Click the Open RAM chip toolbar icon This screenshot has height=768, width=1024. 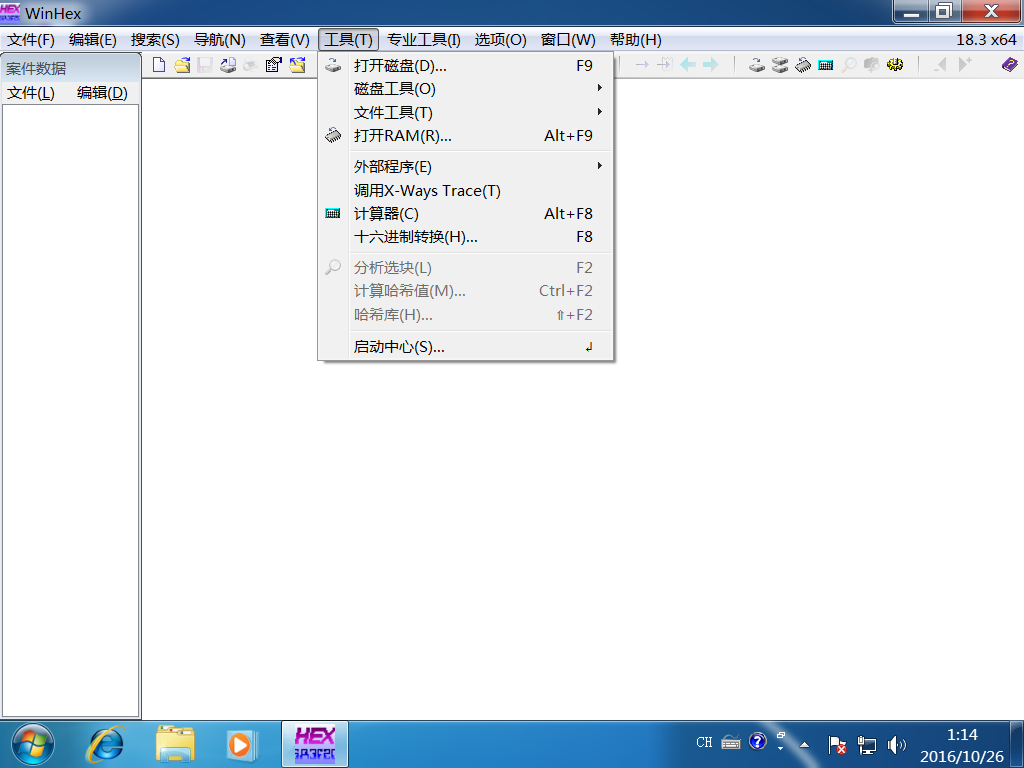[803, 65]
